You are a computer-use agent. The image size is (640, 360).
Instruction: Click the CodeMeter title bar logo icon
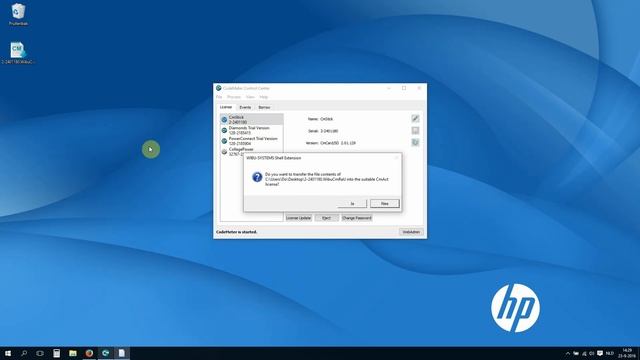click(x=219, y=88)
